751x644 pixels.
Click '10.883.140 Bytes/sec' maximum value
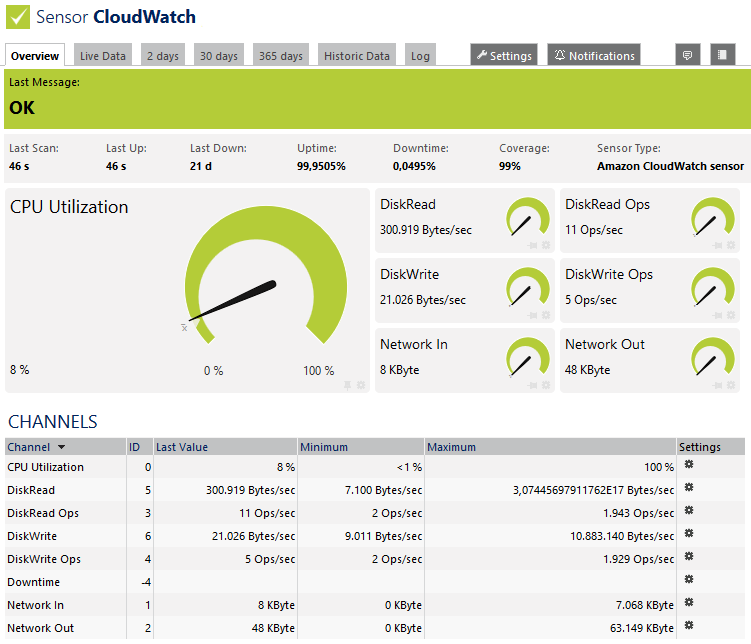pyautogui.click(x=622, y=536)
